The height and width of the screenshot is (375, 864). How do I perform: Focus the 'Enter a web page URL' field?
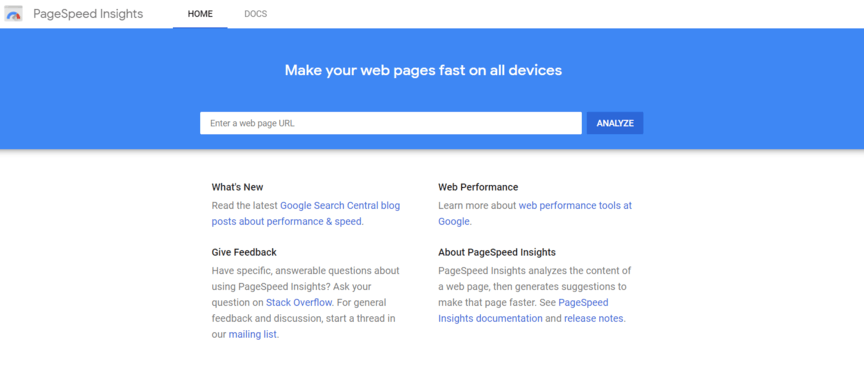(x=391, y=123)
